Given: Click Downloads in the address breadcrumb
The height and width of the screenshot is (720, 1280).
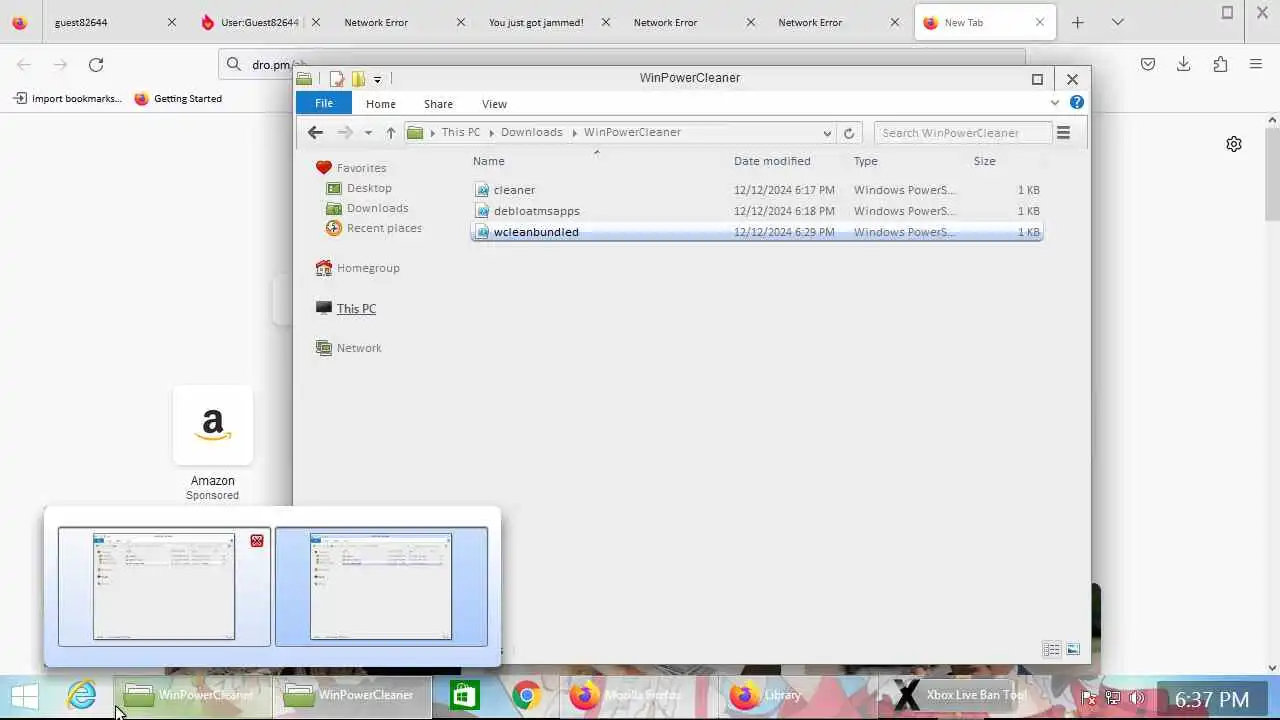Looking at the screenshot, I should [531, 132].
